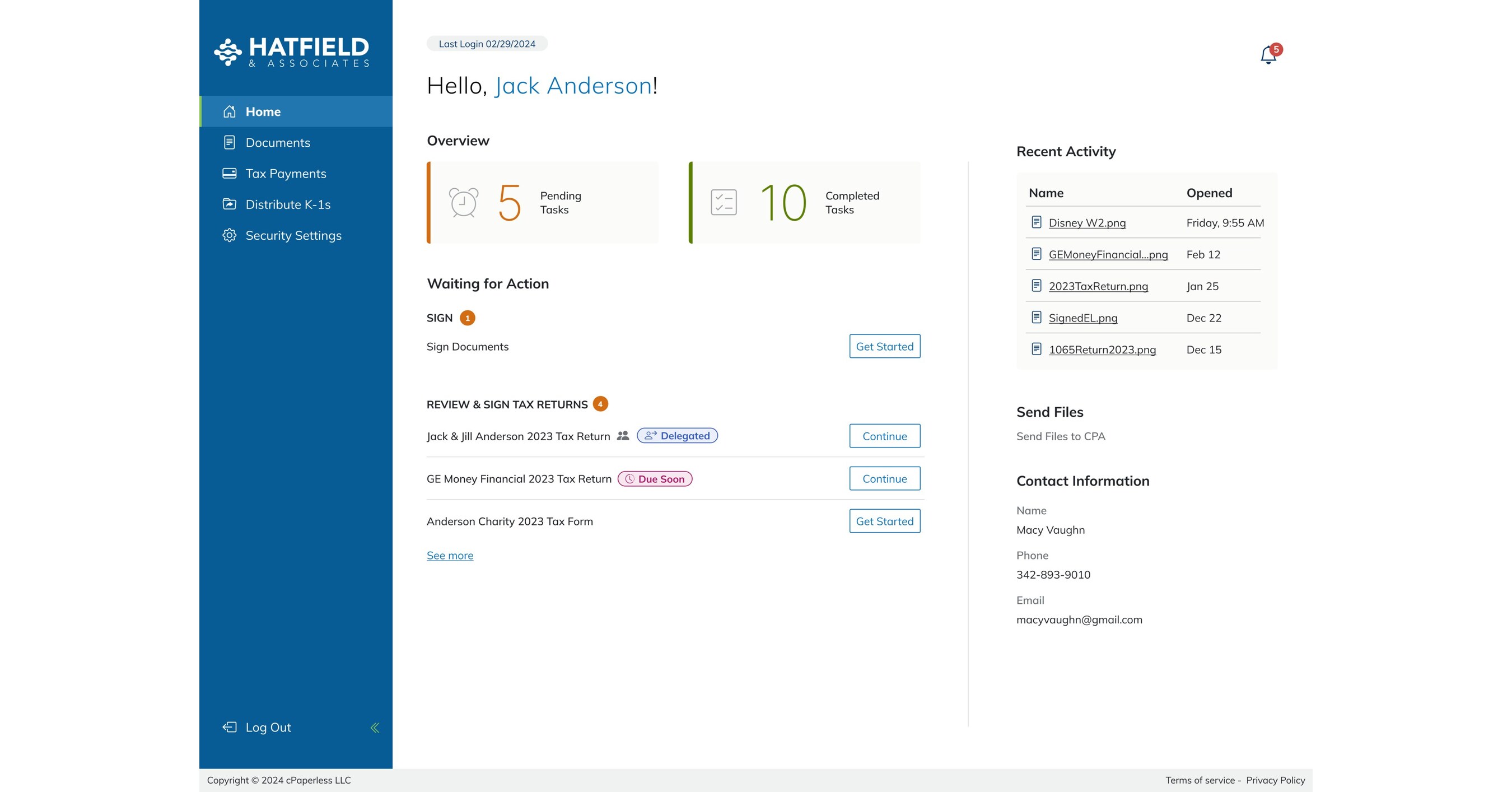Viewport: 1512px width, 792px height.
Task: Click Get Started for Sign Documents
Action: click(x=885, y=346)
